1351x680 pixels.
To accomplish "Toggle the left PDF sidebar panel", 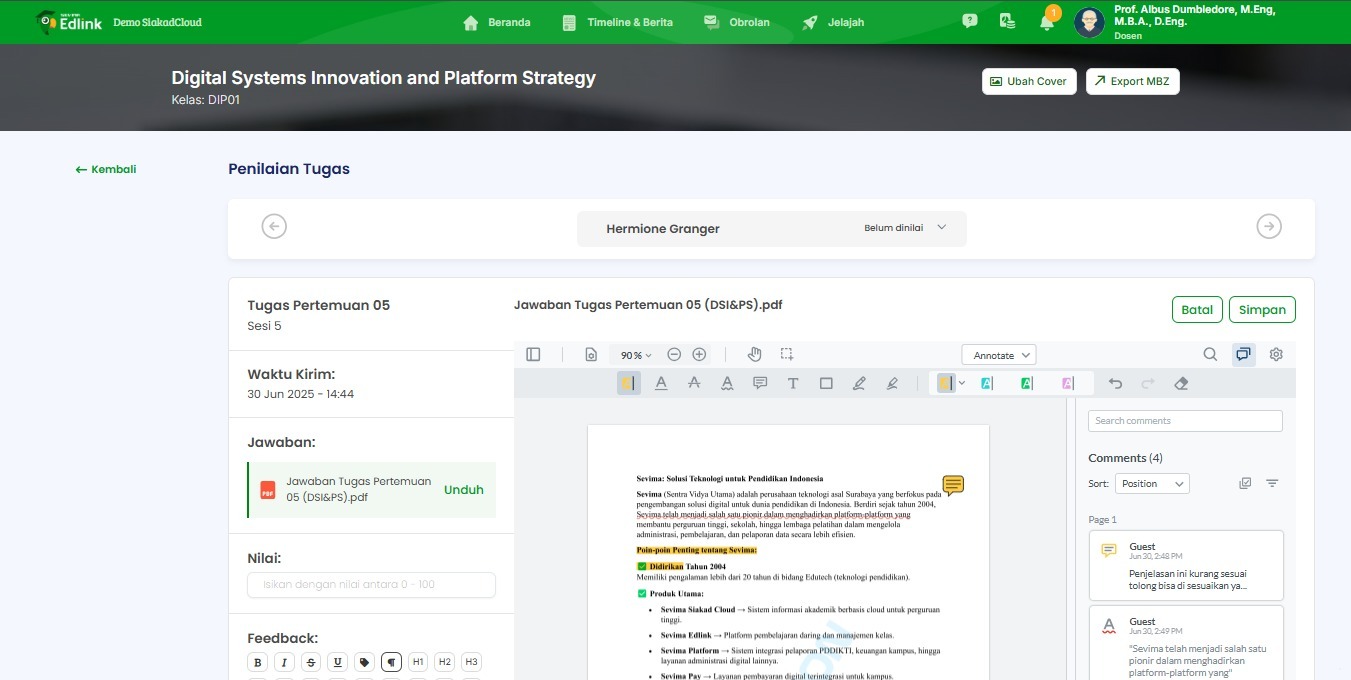I will 533,354.
